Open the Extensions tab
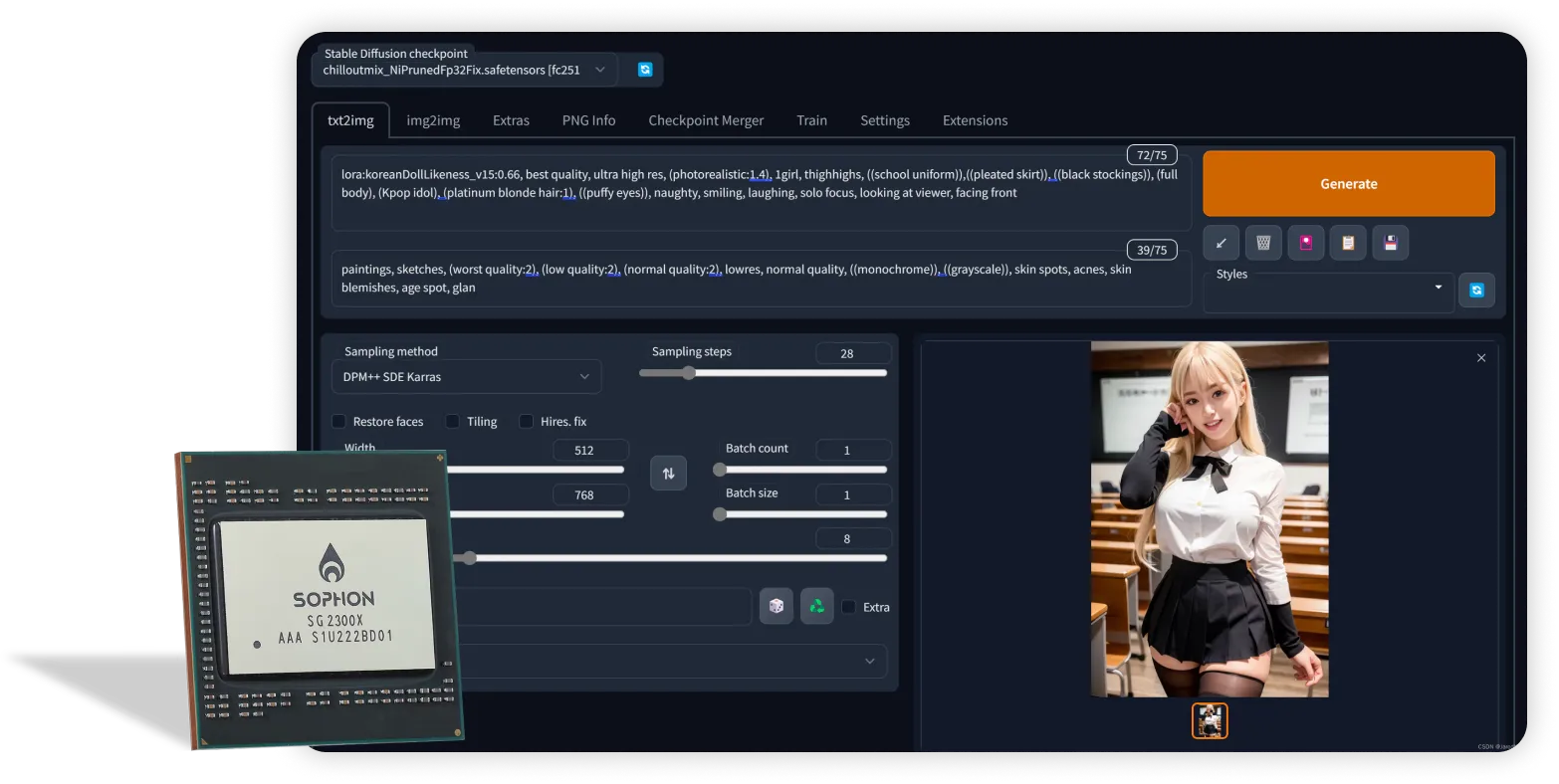 [975, 120]
